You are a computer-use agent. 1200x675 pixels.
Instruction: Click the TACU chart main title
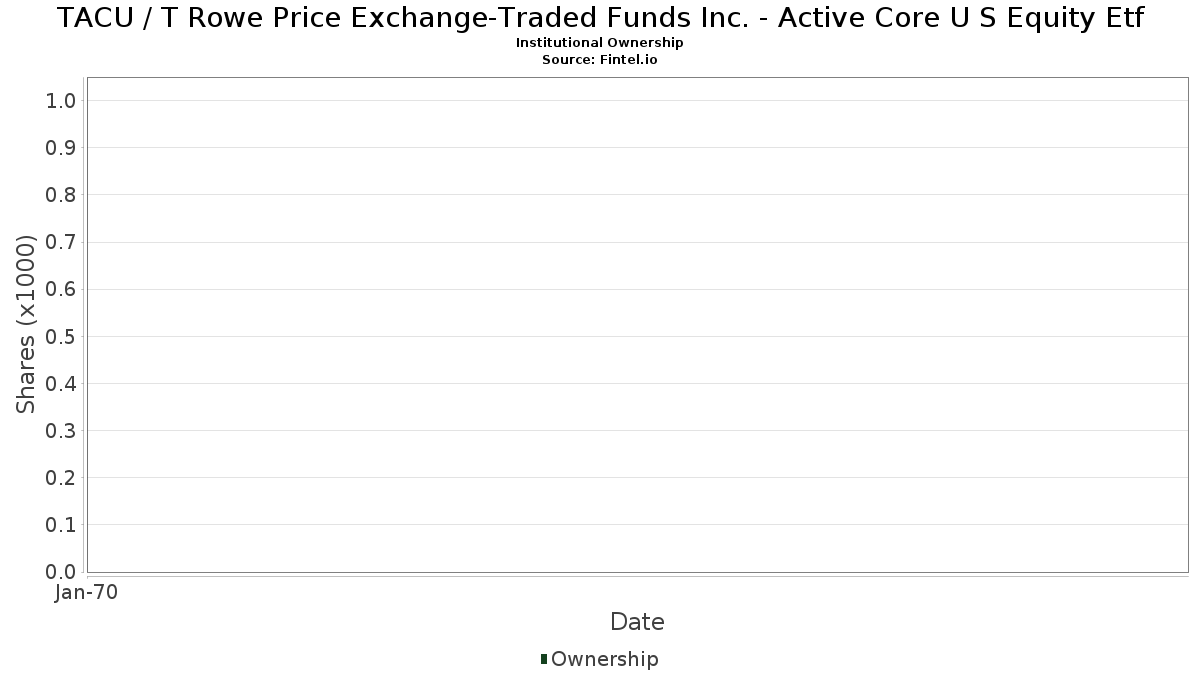(x=600, y=18)
